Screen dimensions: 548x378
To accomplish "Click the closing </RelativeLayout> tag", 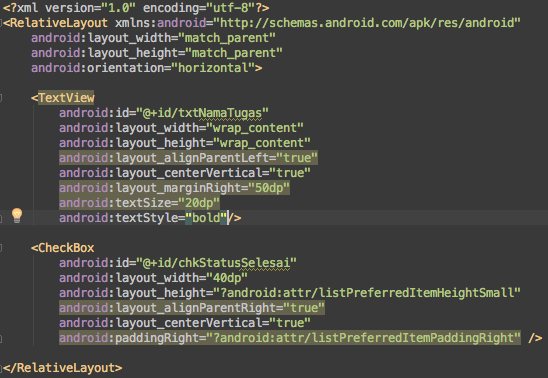I will click(63, 368).
